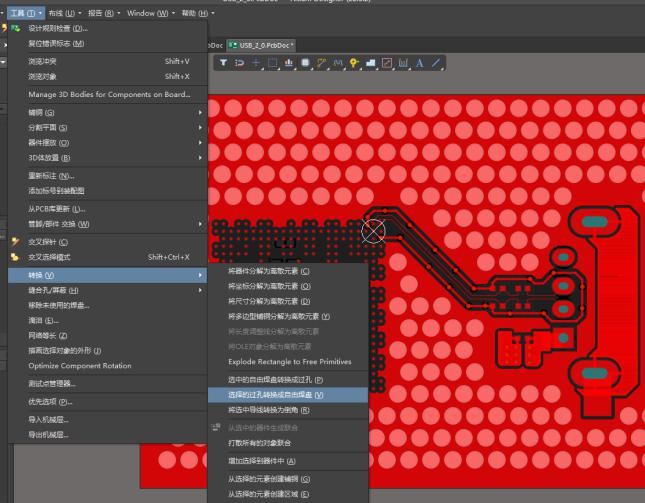This screenshot has height=503, width=645.
Task: Click the place line tool icon
Action: pos(436,63)
